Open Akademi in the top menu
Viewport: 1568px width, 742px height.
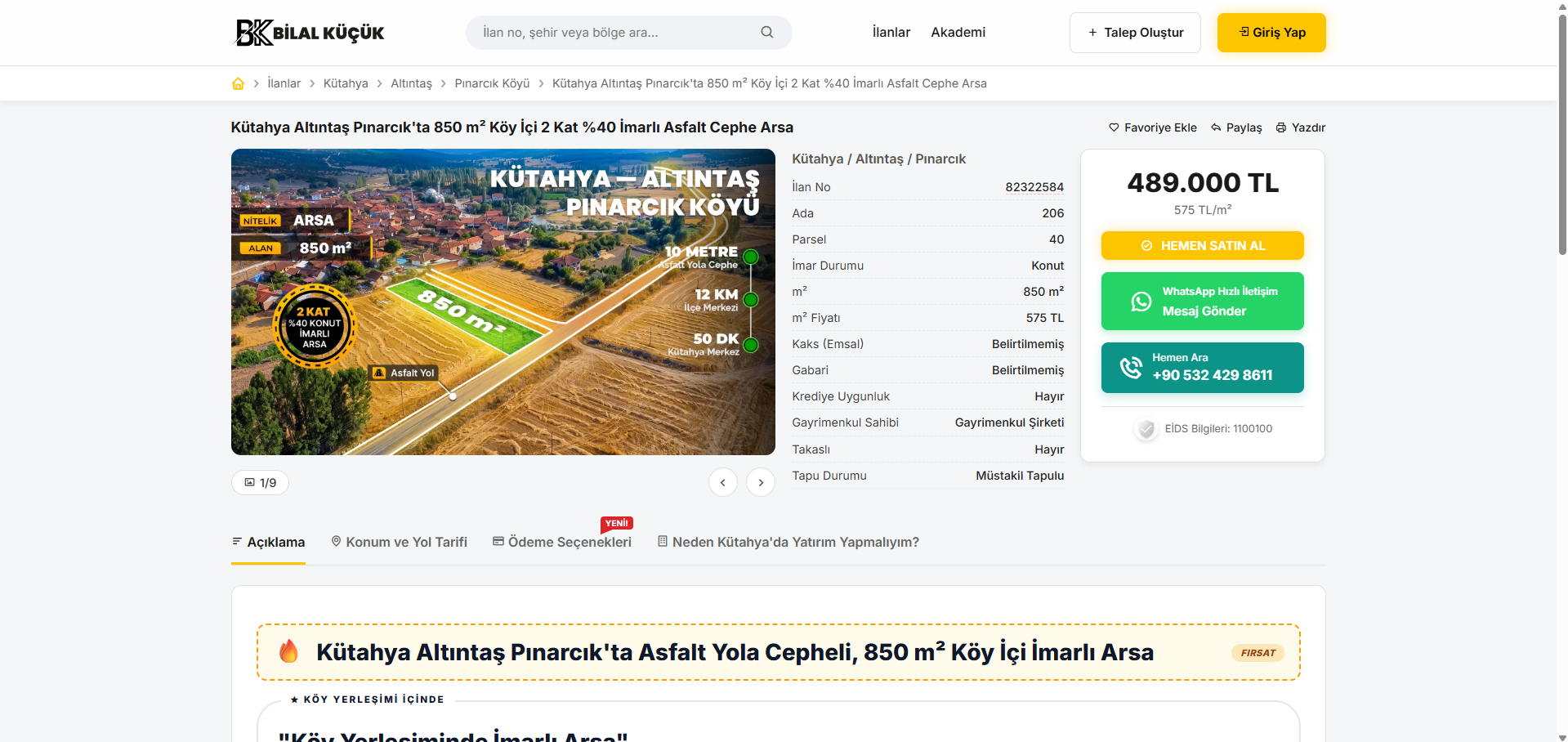click(958, 33)
